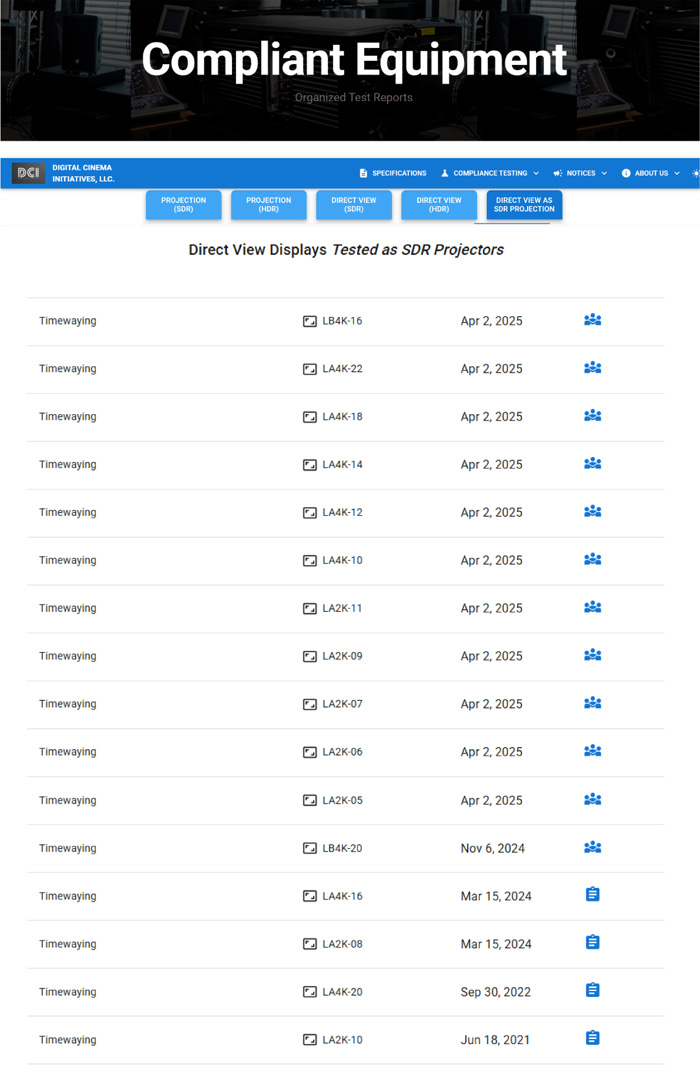The image size is (700, 1072).
Task: Click display icon beside LA4K-22
Action: 310,369
